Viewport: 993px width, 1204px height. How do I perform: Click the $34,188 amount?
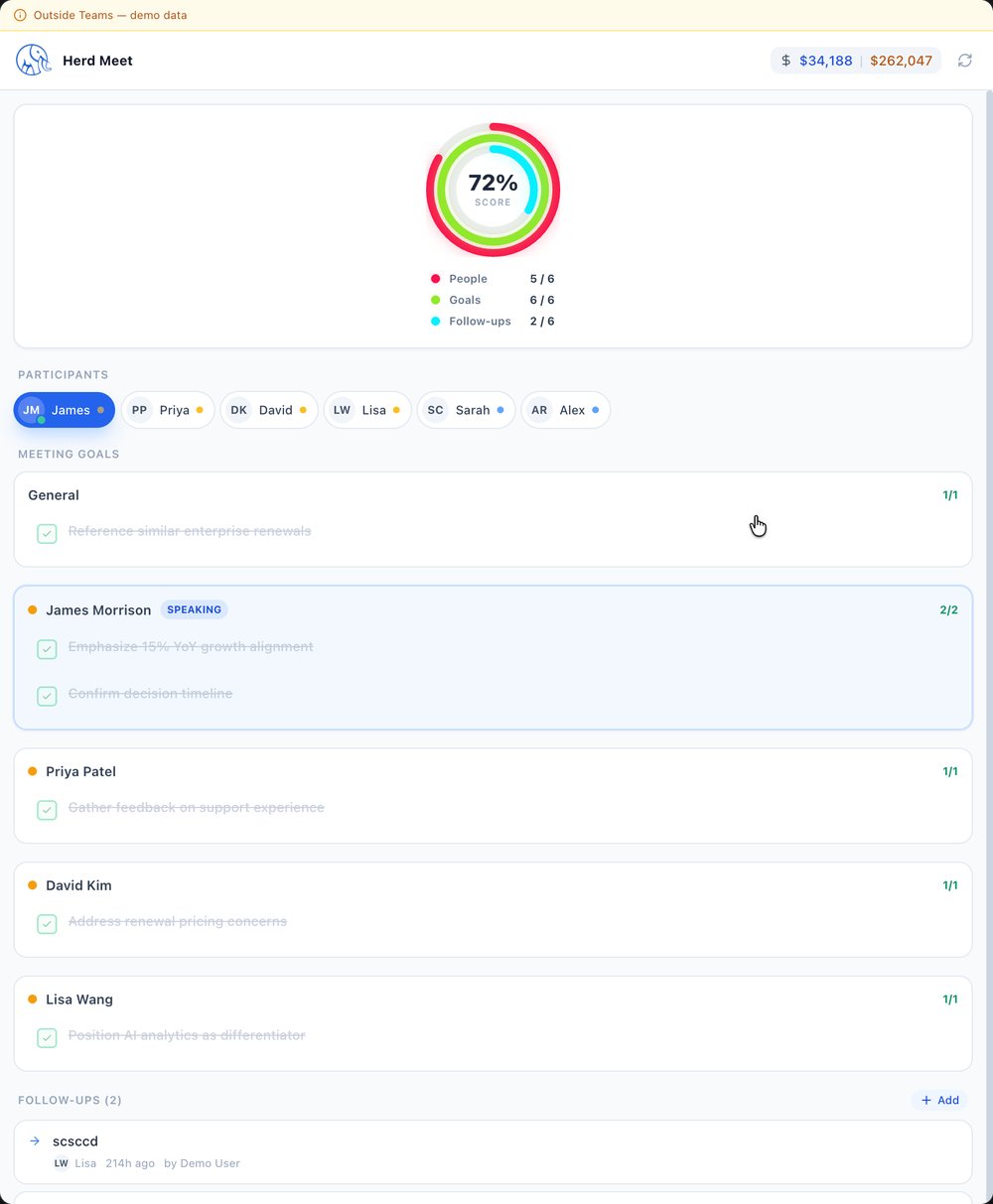(825, 61)
